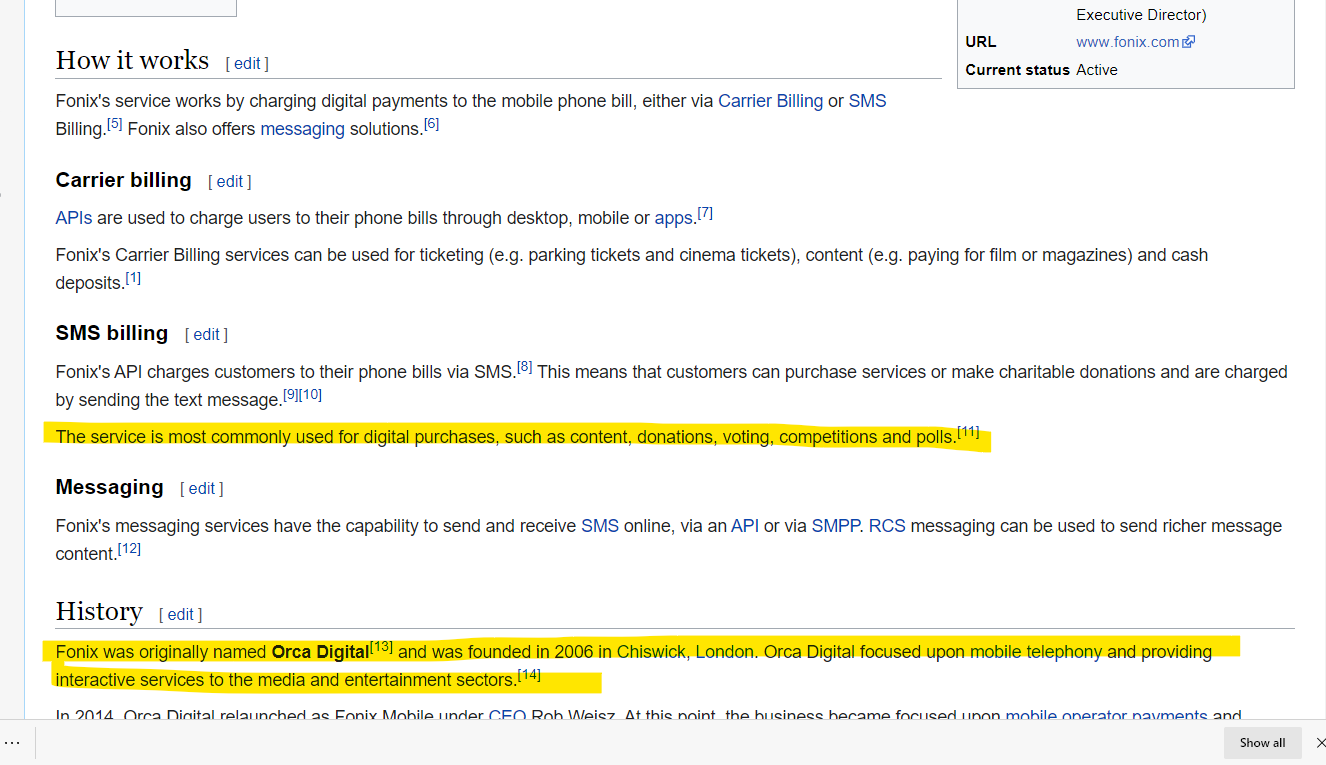1326x765 pixels.
Task: Jump to citation 5
Action: click(115, 125)
